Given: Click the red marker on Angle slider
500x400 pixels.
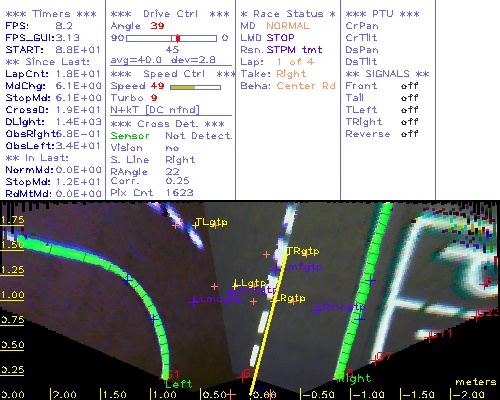Looking at the screenshot, I should (178, 38).
